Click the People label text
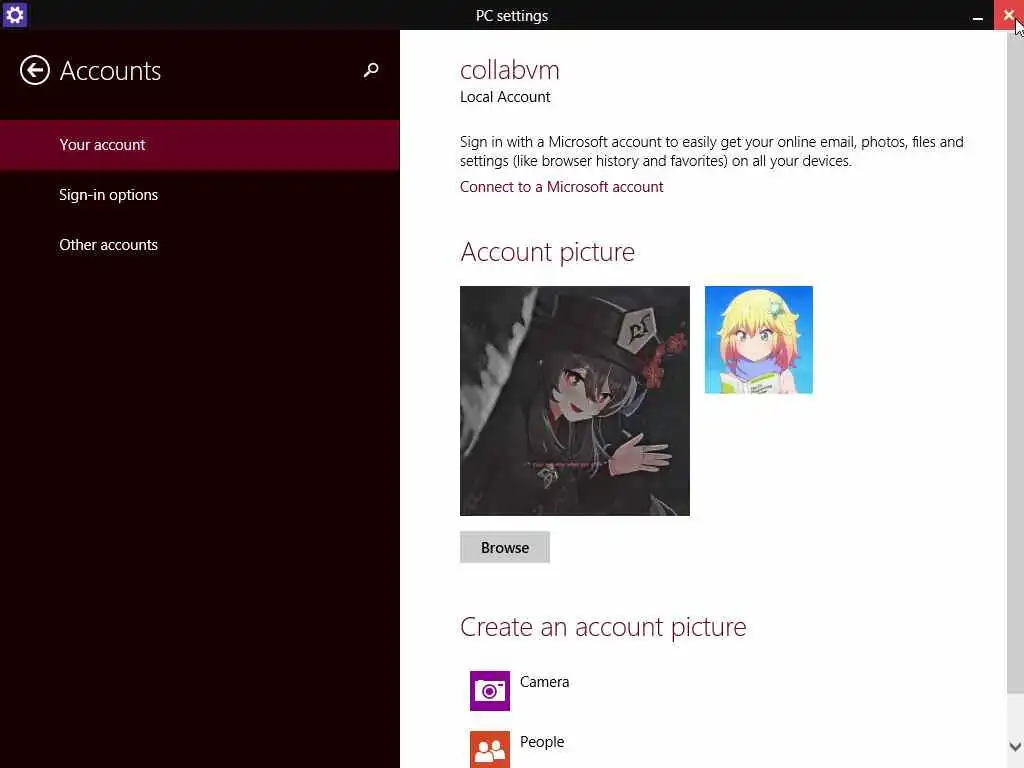The image size is (1024, 768). pyautogui.click(x=542, y=742)
